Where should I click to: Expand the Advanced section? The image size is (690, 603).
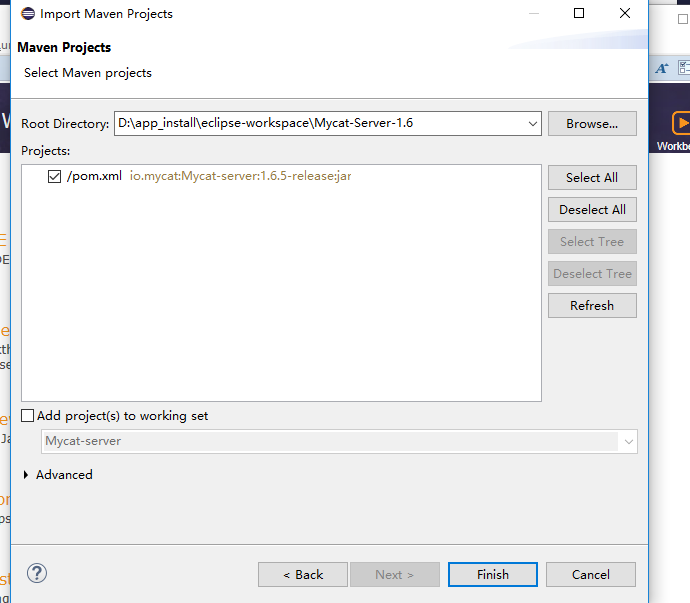pyautogui.click(x=26, y=475)
